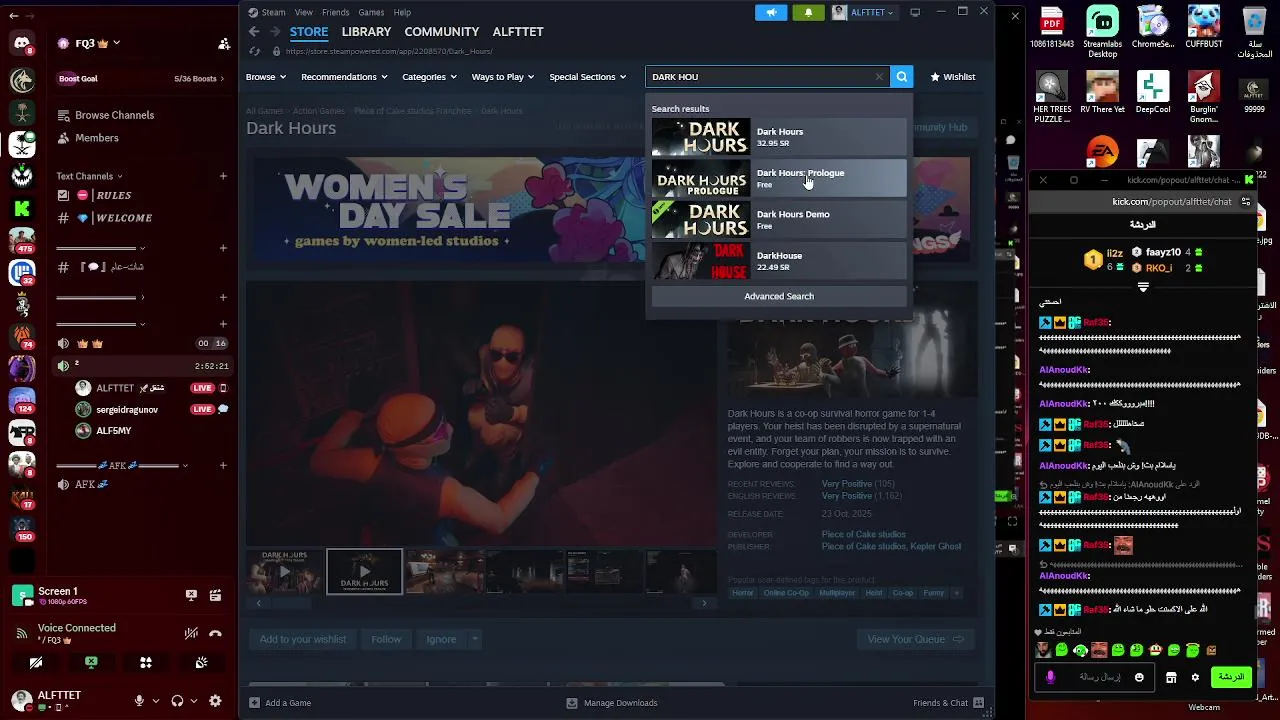Image resolution: width=1280 pixels, height=720 pixels.
Task: Toggle Discord screen share button
Action: [x=91, y=662]
